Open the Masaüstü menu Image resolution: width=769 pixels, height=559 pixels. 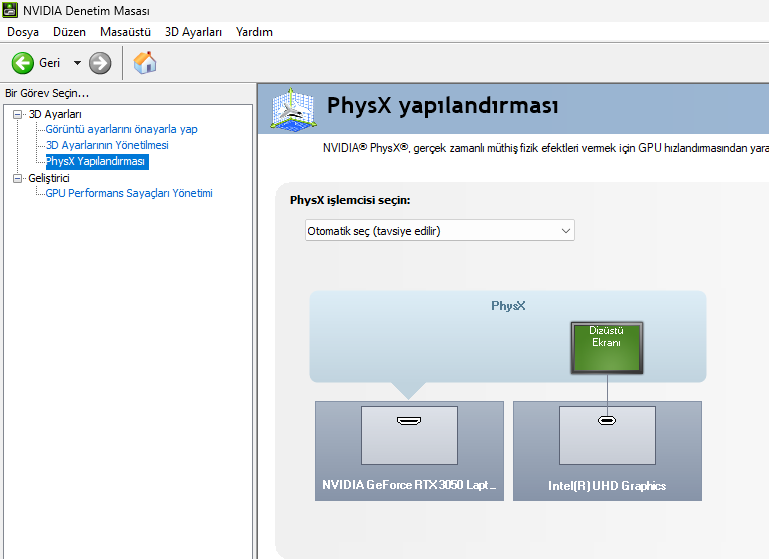[x=125, y=32]
